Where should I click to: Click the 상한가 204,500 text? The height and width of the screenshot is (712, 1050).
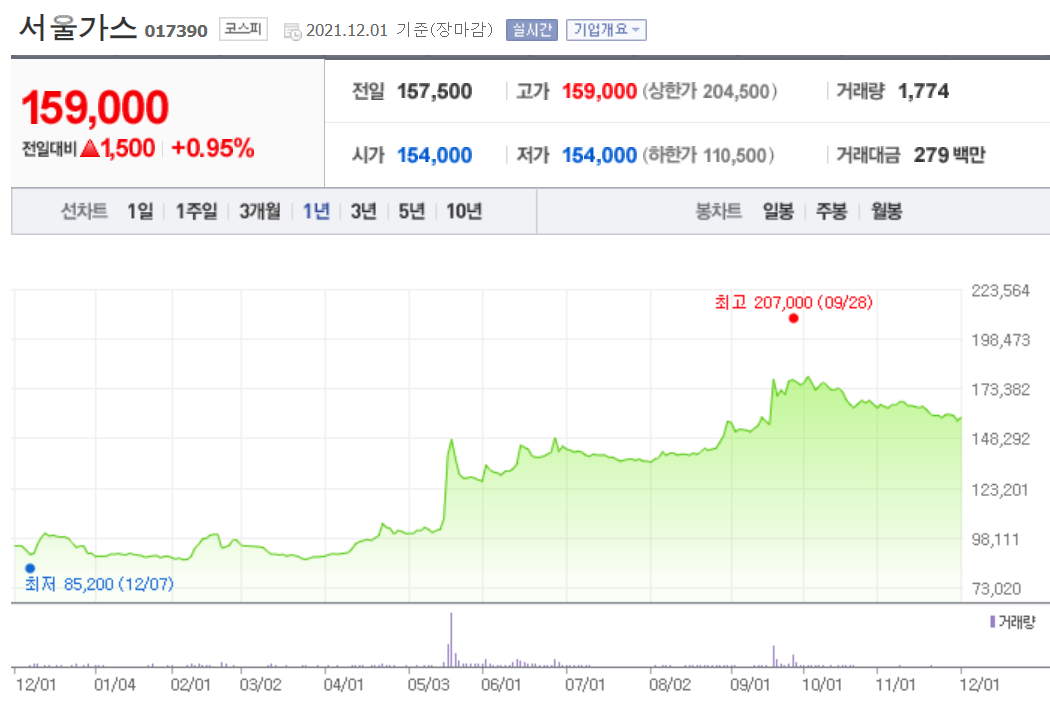(710, 91)
